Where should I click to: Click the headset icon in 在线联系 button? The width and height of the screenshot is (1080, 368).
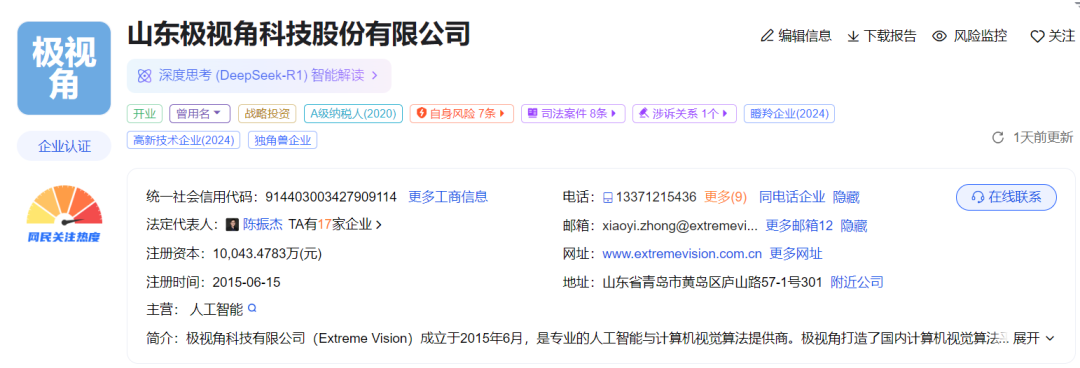coord(977,197)
